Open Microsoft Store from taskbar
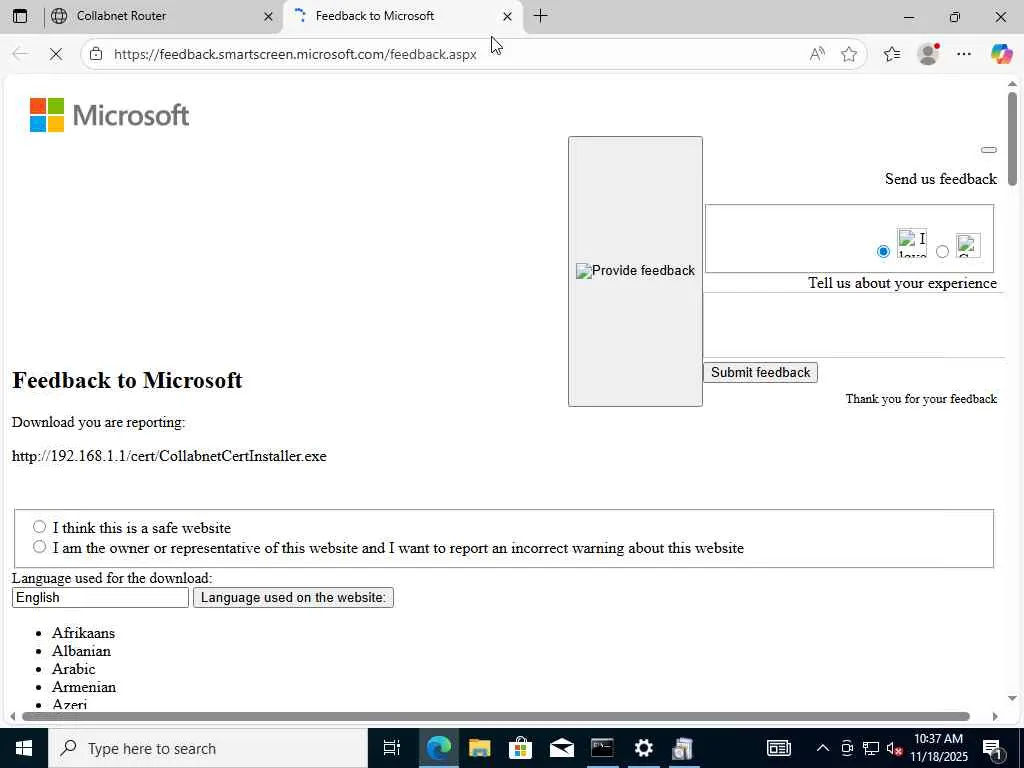The height and width of the screenshot is (768, 1024). (520, 748)
